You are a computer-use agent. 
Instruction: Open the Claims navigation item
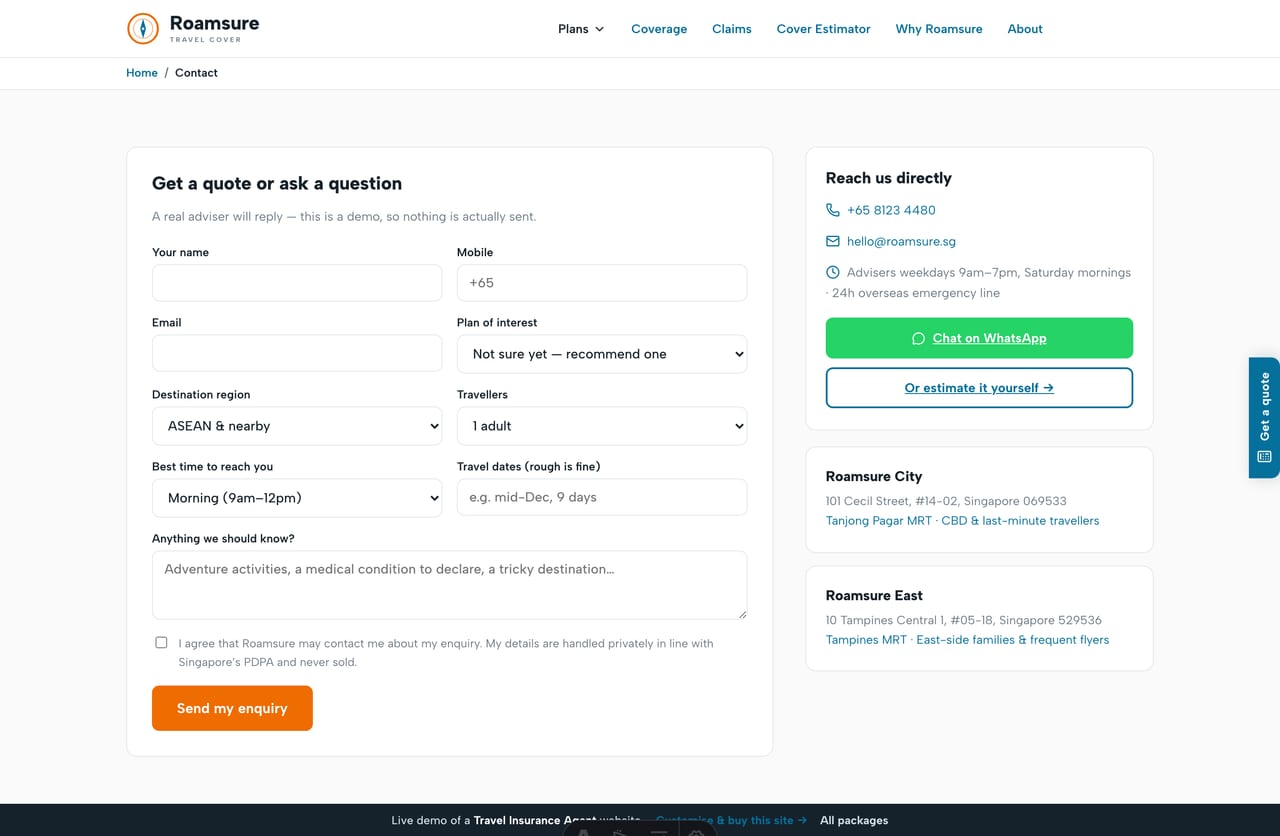point(732,29)
